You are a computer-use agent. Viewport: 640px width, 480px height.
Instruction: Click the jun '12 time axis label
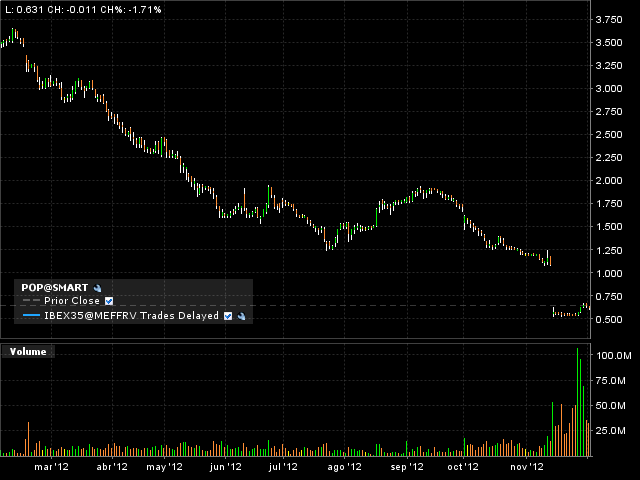[x=225, y=467]
